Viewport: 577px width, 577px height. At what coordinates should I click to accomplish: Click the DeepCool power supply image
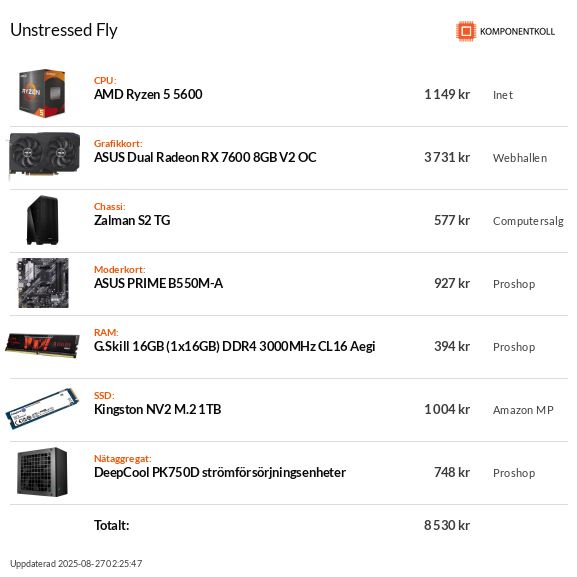coord(42,472)
